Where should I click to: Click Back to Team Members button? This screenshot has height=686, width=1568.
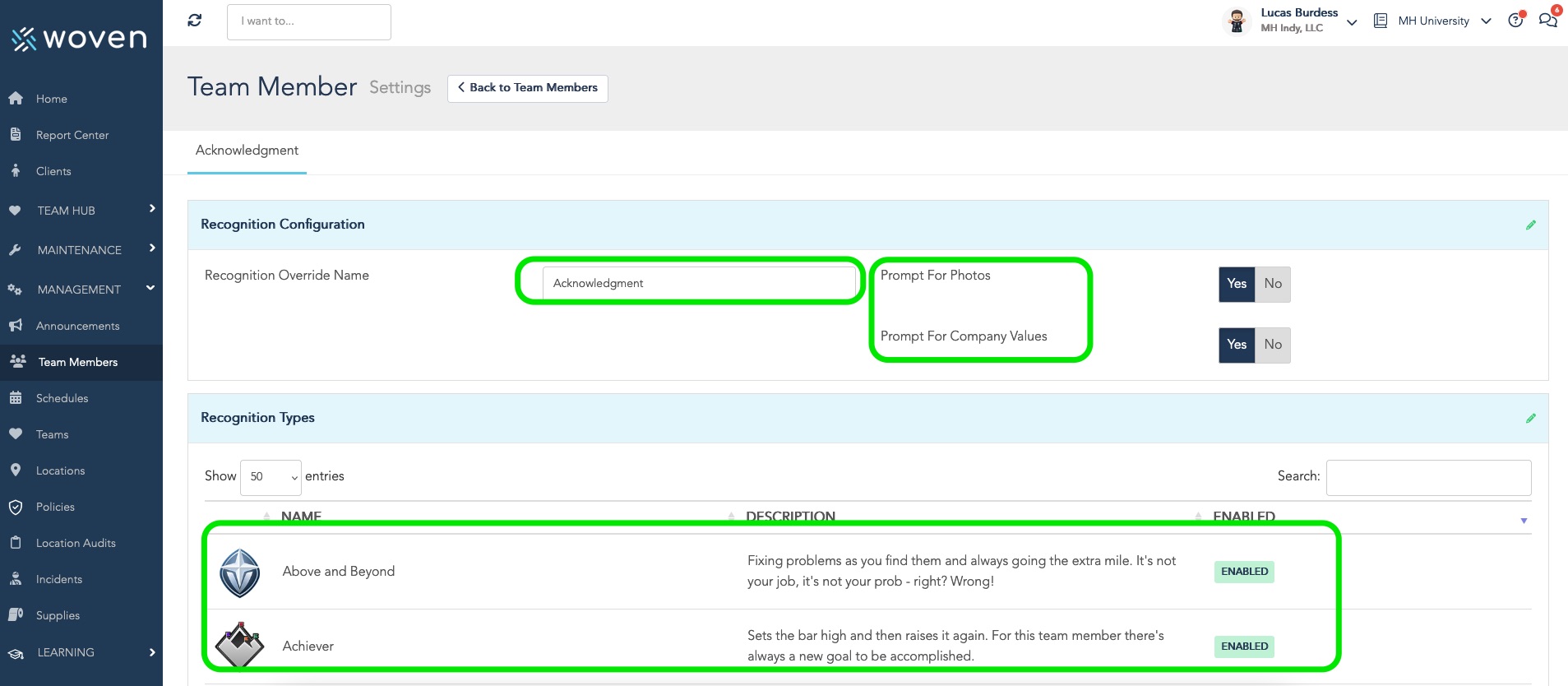528,88
